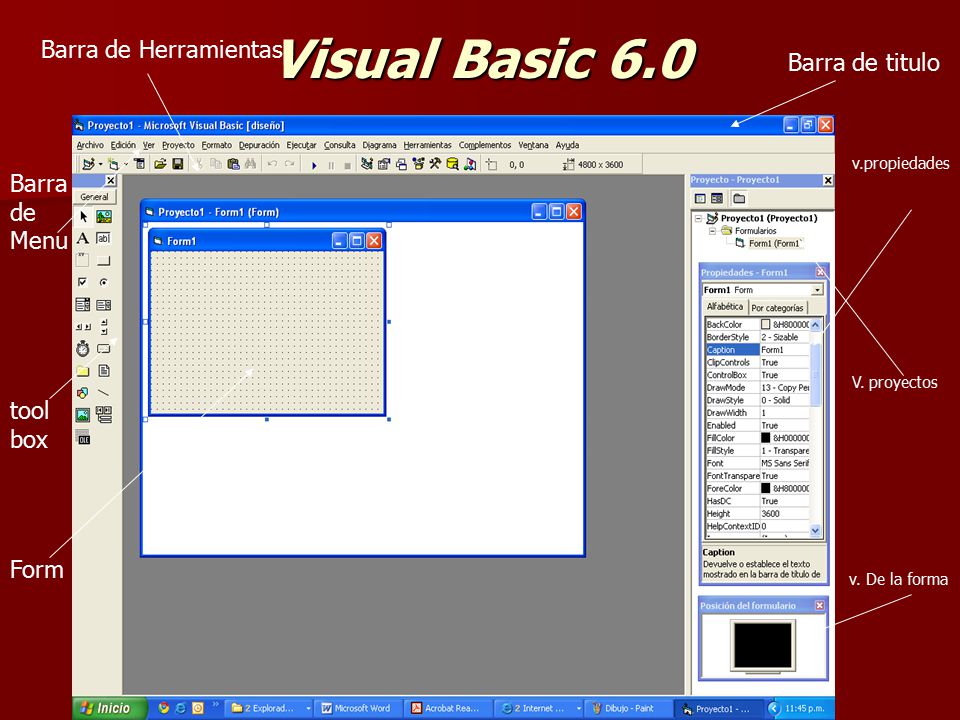
Task: Select the DriveListBox control in the toolbox
Action: [104, 348]
